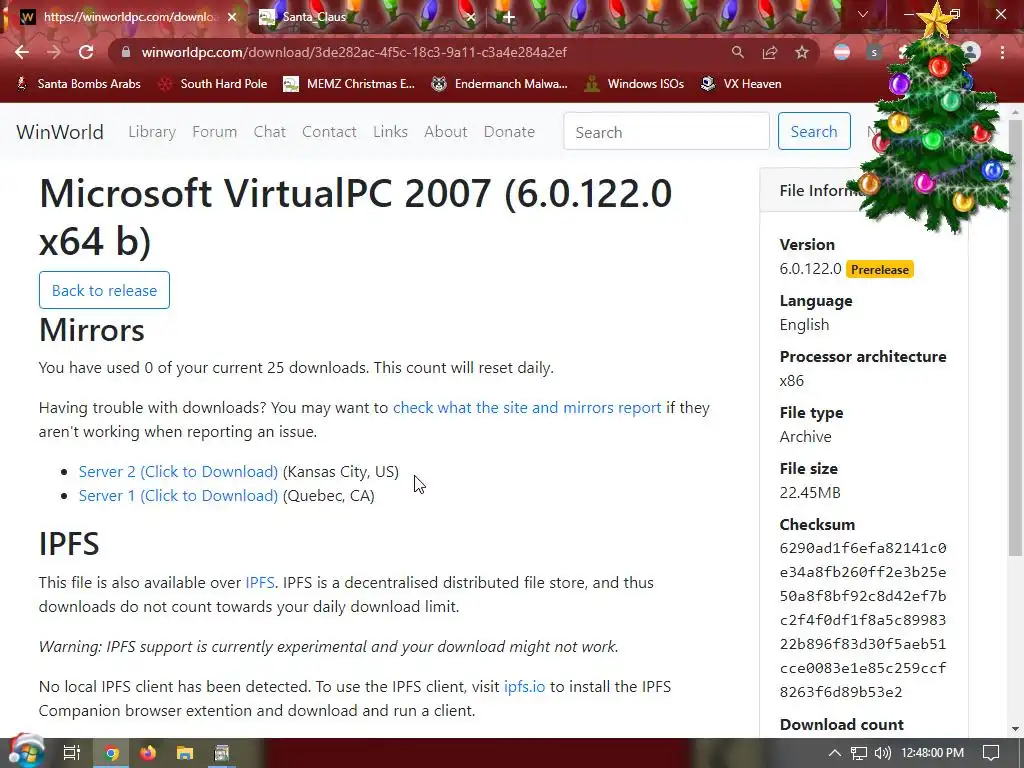The image size is (1024, 768).
Task: Open the network tray icon
Action: coord(859,753)
